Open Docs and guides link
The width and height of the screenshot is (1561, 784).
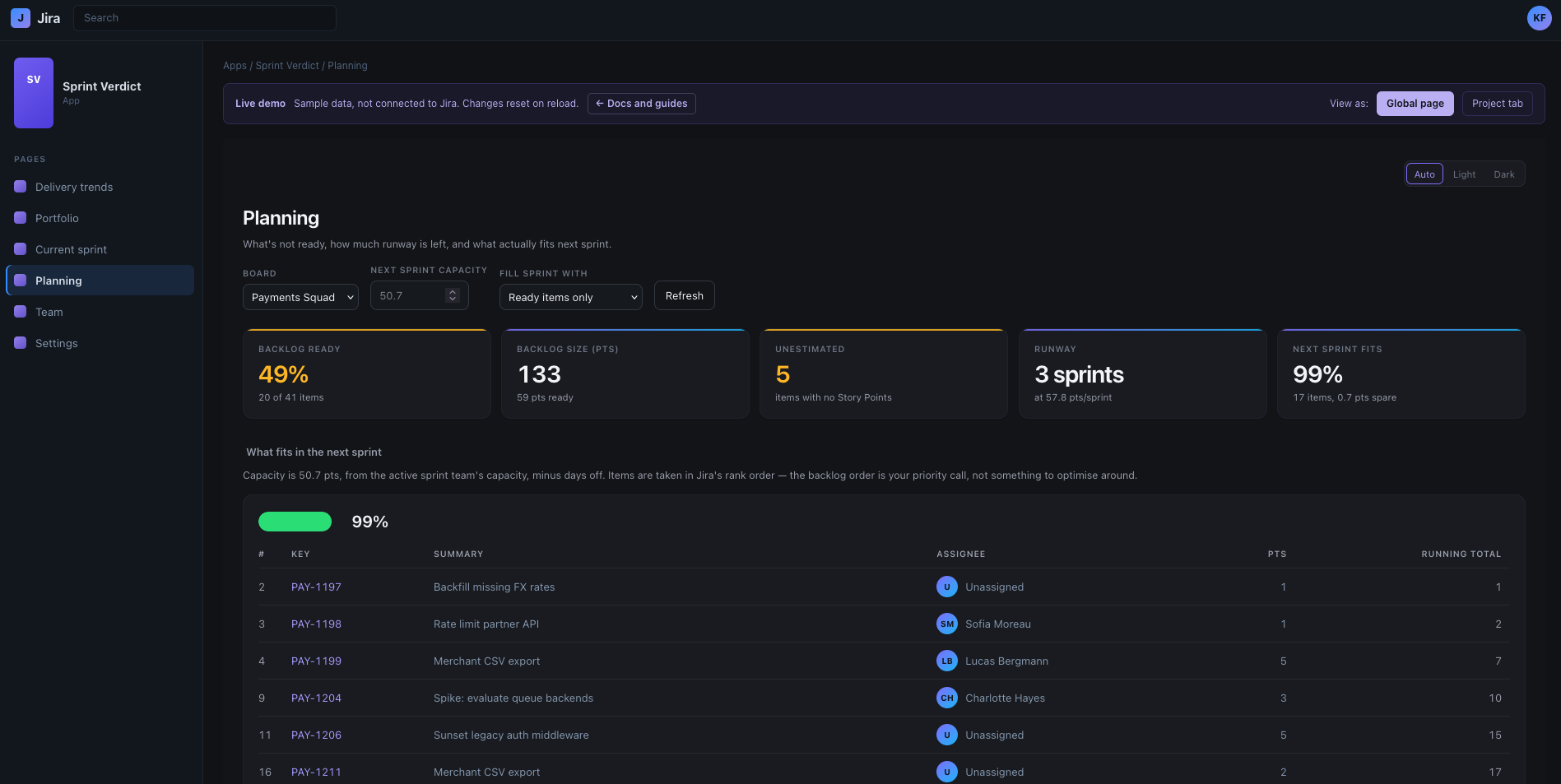pos(642,104)
